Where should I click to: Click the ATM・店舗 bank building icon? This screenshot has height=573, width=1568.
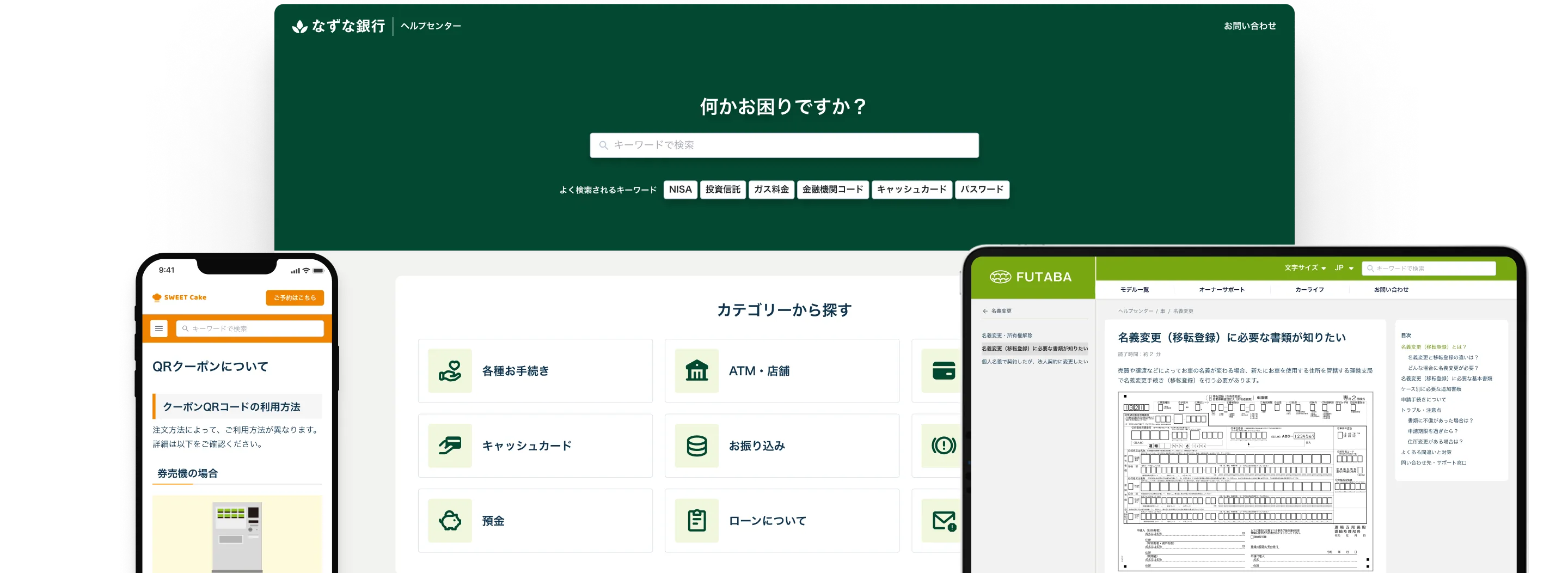pos(696,371)
